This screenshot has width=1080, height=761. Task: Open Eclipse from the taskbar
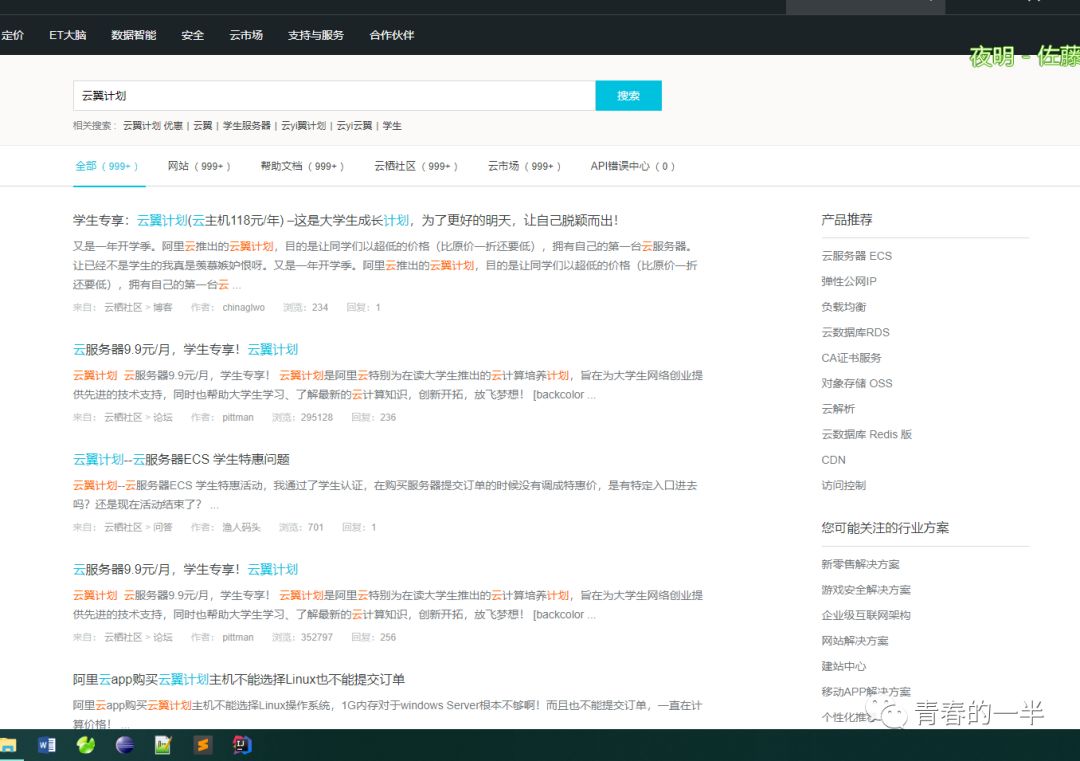tap(125, 745)
